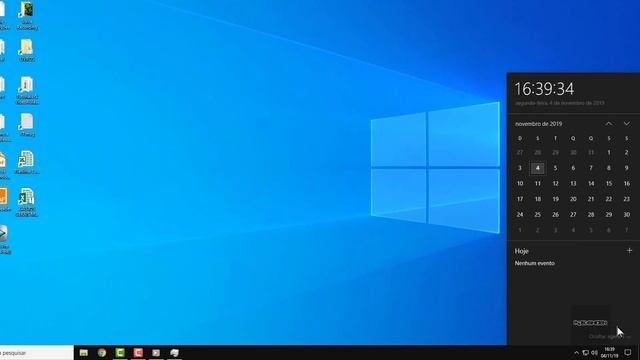The width and height of the screenshot is (640, 360).
Task: Select November 17 in the calendar
Action: coord(520,199)
